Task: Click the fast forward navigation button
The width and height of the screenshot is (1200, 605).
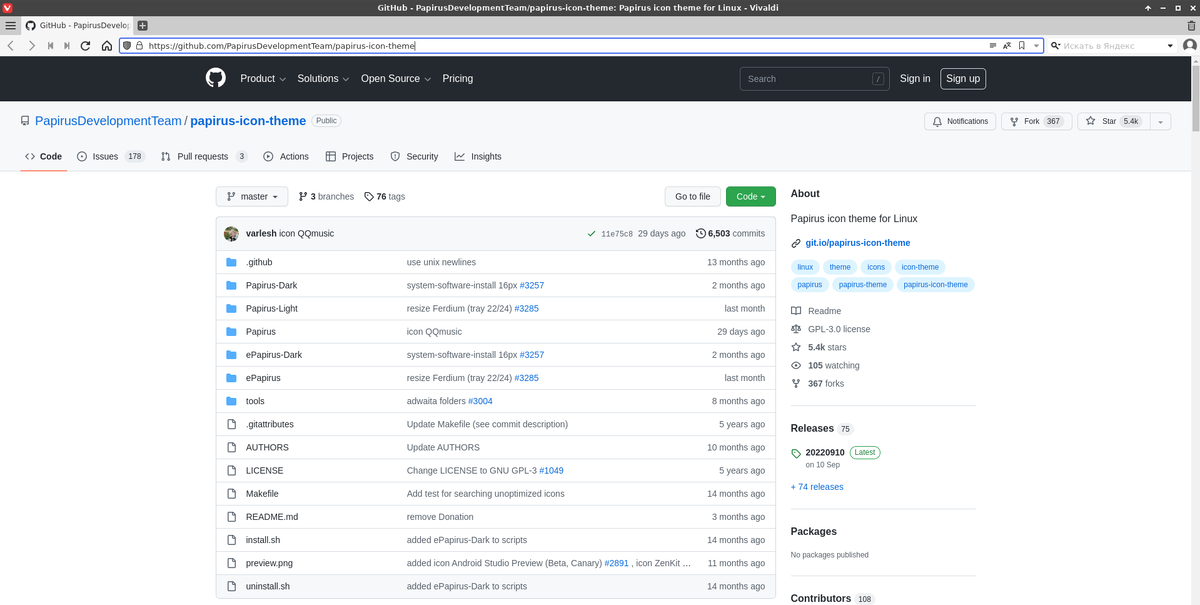Action: (67, 45)
